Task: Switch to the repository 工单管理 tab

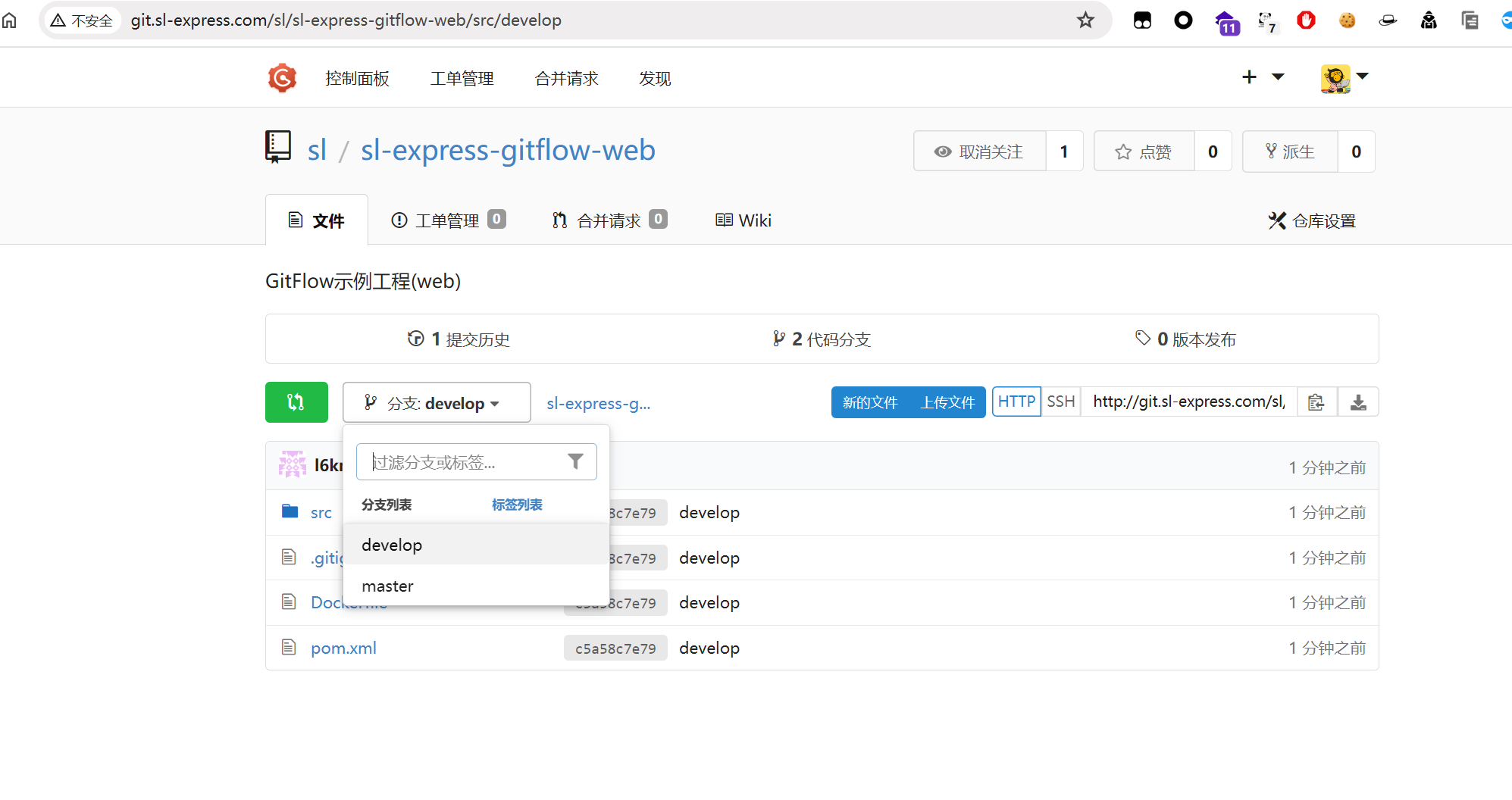Action: [448, 220]
